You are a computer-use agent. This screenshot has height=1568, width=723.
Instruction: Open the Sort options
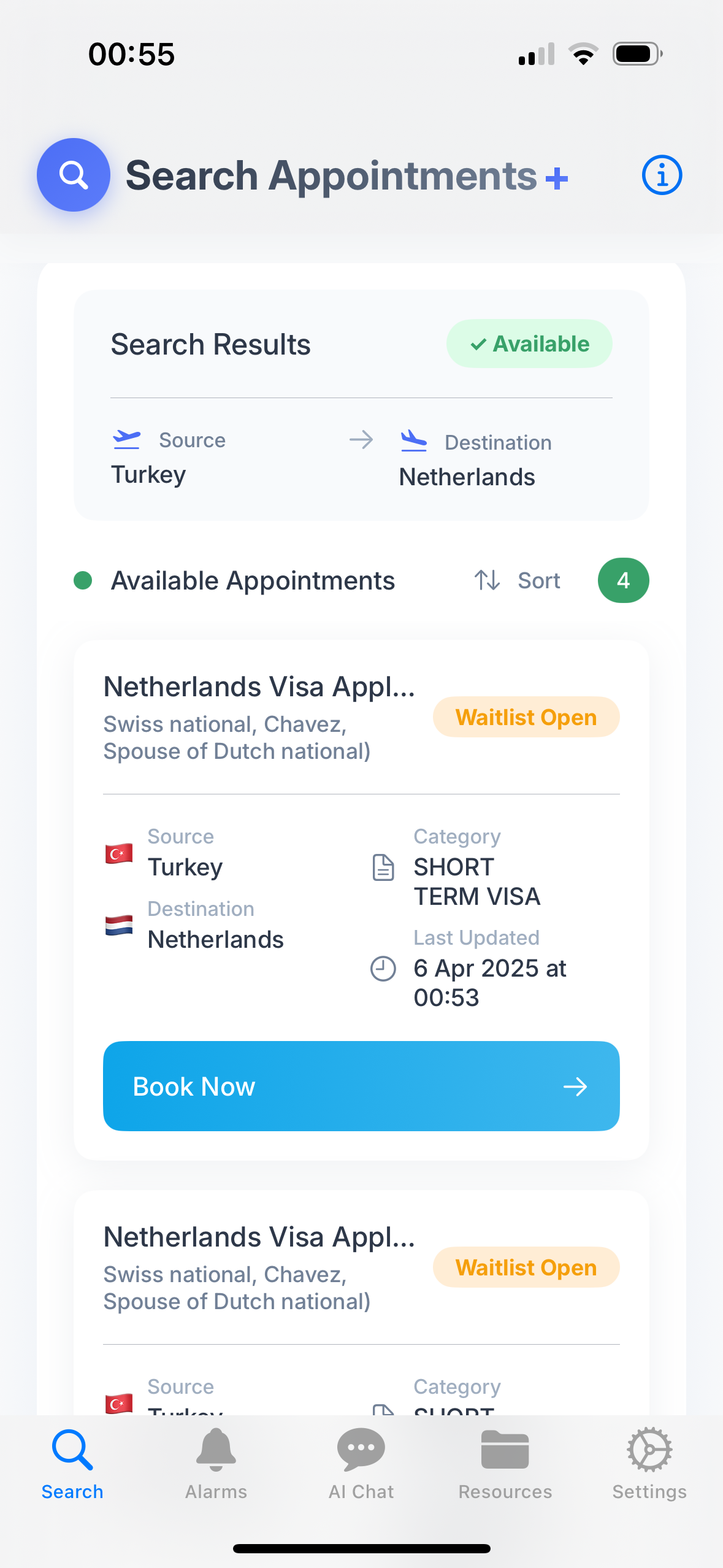coord(538,580)
